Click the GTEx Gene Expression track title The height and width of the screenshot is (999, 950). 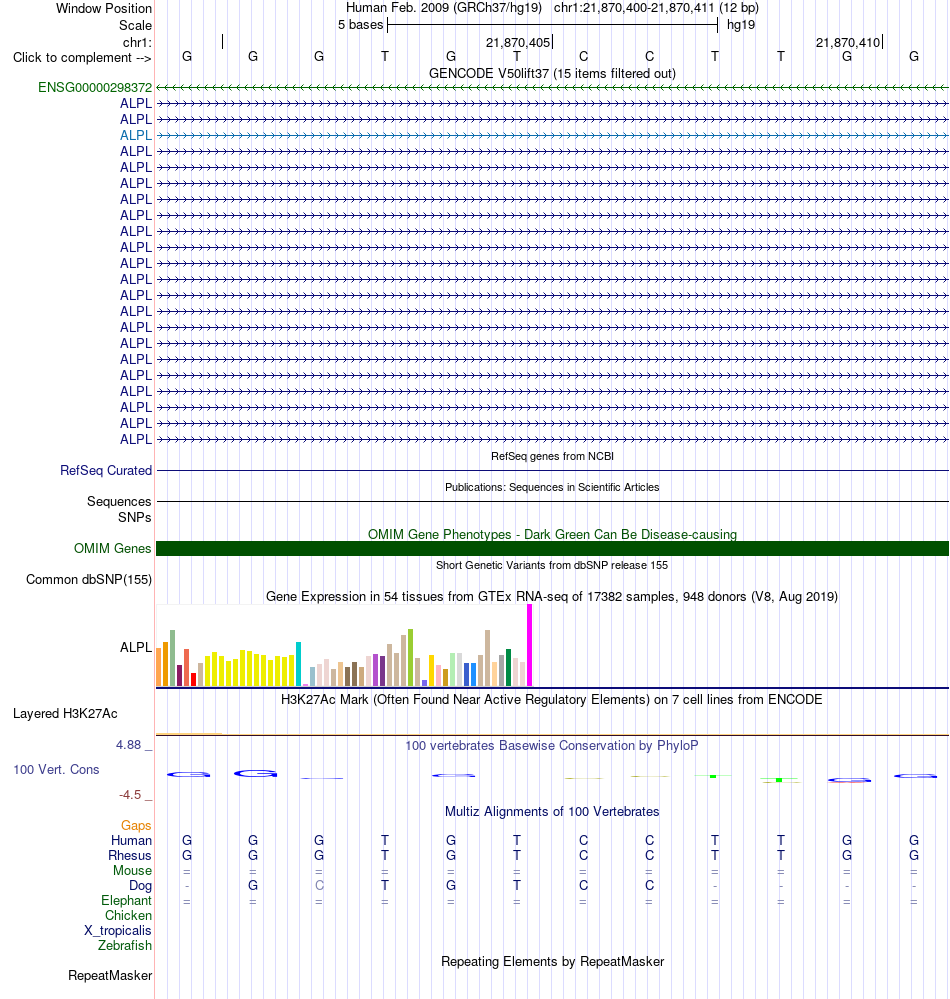pyautogui.click(x=552, y=596)
